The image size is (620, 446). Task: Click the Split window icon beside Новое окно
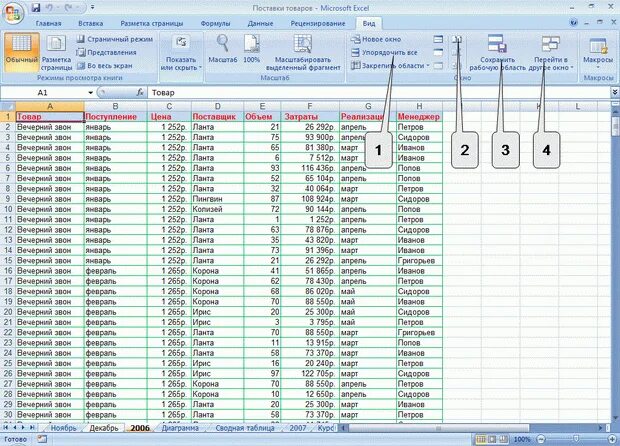point(438,39)
